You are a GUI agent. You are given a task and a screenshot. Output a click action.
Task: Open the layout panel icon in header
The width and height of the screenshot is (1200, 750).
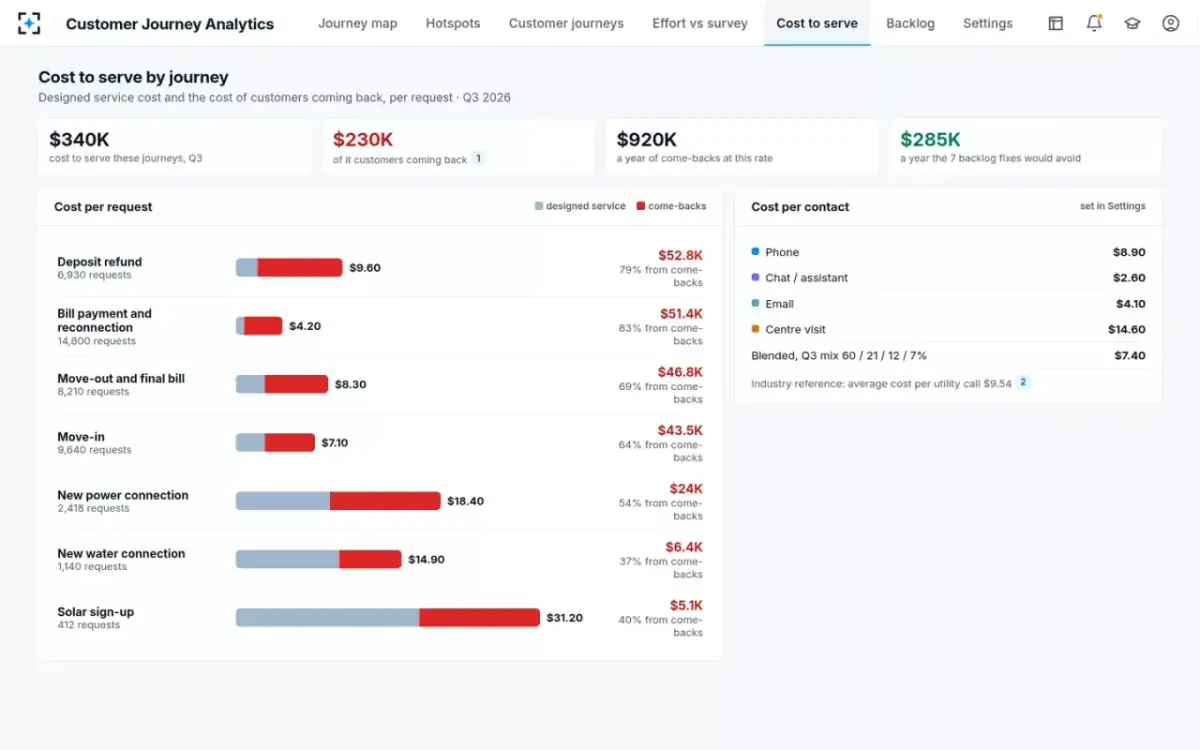pyautogui.click(x=1056, y=23)
